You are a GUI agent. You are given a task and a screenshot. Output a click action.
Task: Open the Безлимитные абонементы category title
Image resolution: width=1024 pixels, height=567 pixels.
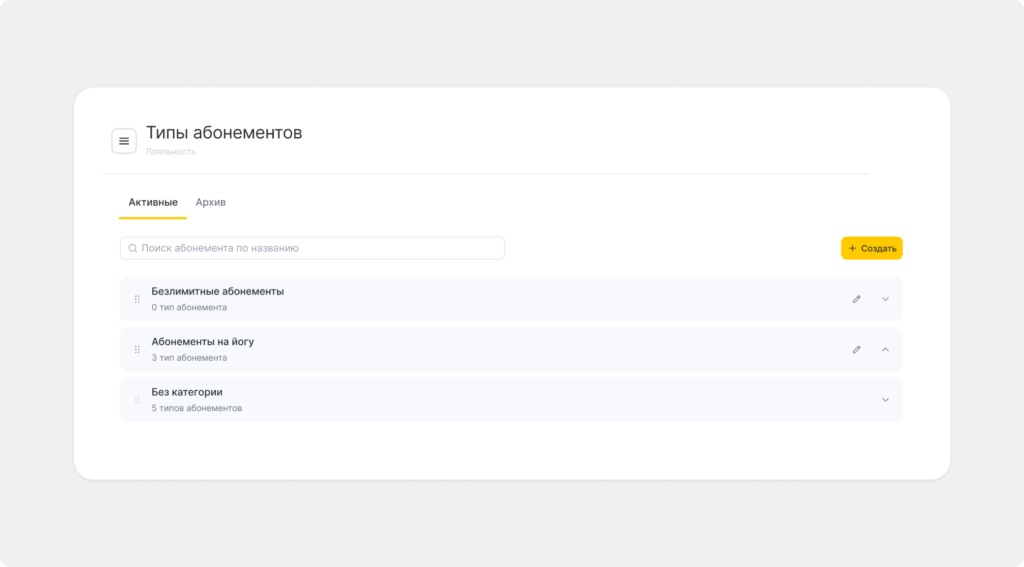217,291
